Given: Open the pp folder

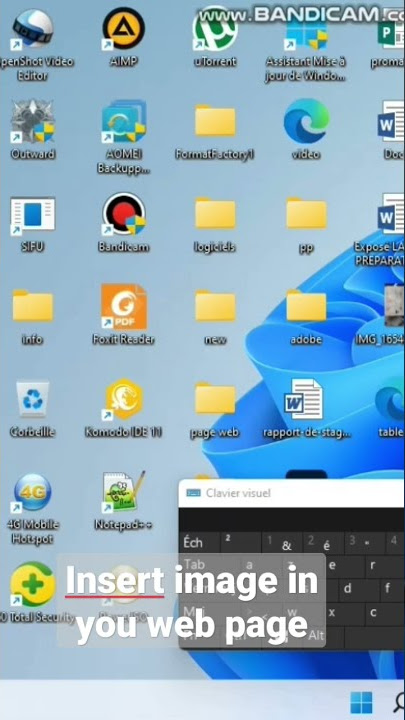Looking at the screenshot, I should pyautogui.click(x=306, y=214).
